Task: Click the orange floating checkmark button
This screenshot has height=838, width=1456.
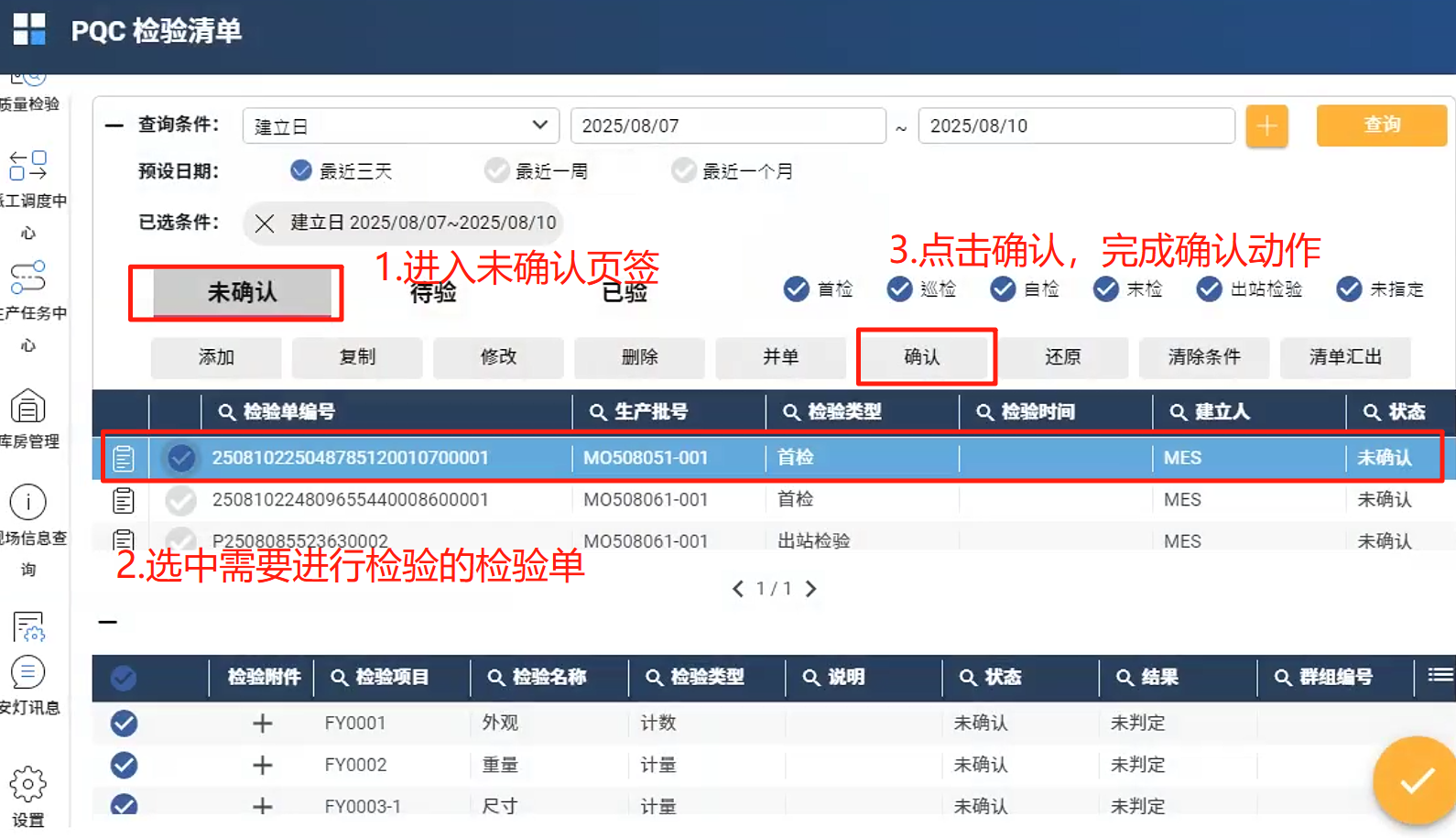Action: tap(1417, 780)
